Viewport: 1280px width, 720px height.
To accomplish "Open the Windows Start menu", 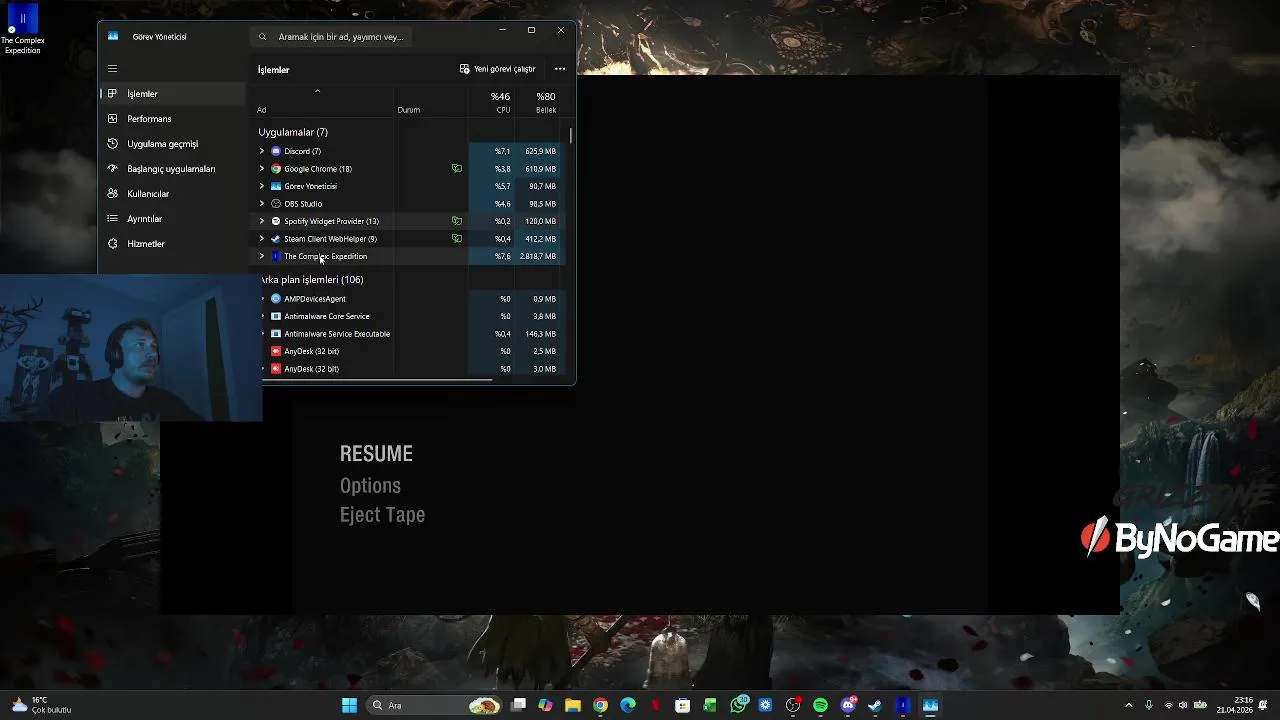I will (x=349, y=705).
